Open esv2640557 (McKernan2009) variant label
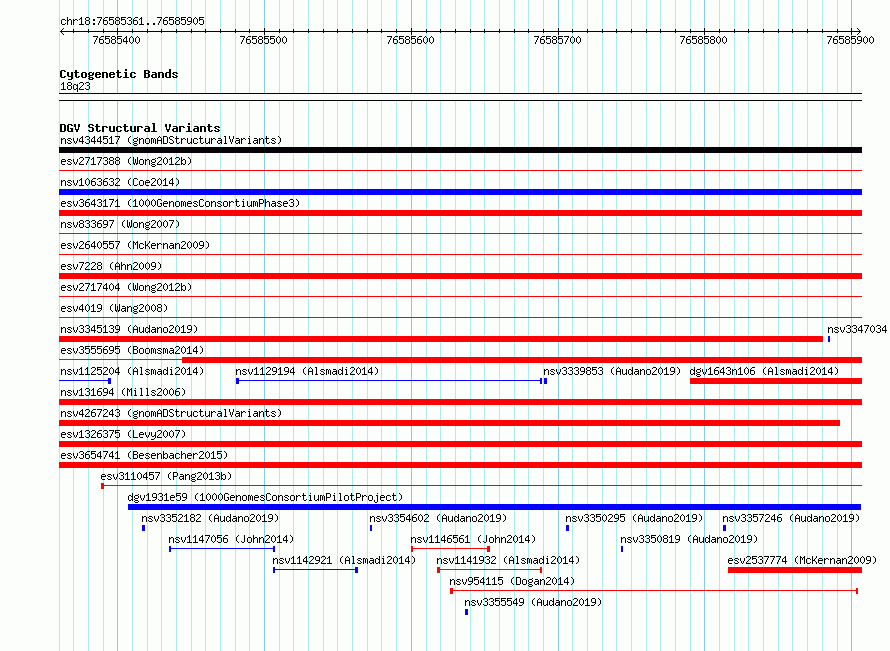The width and height of the screenshot is (890, 651). (135, 245)
